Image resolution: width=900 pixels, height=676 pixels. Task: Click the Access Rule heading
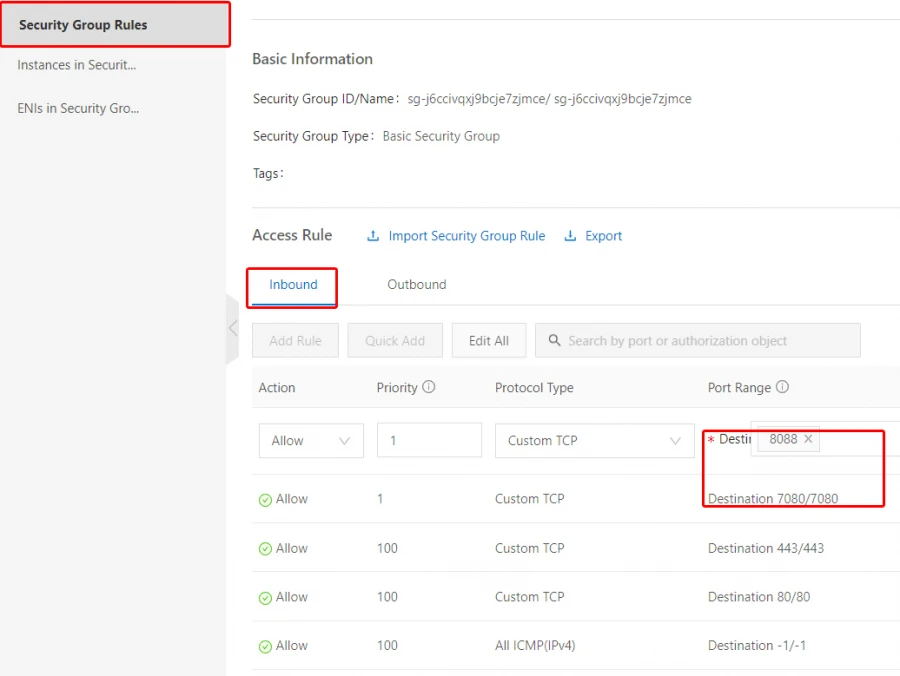(x=292, y=235)
